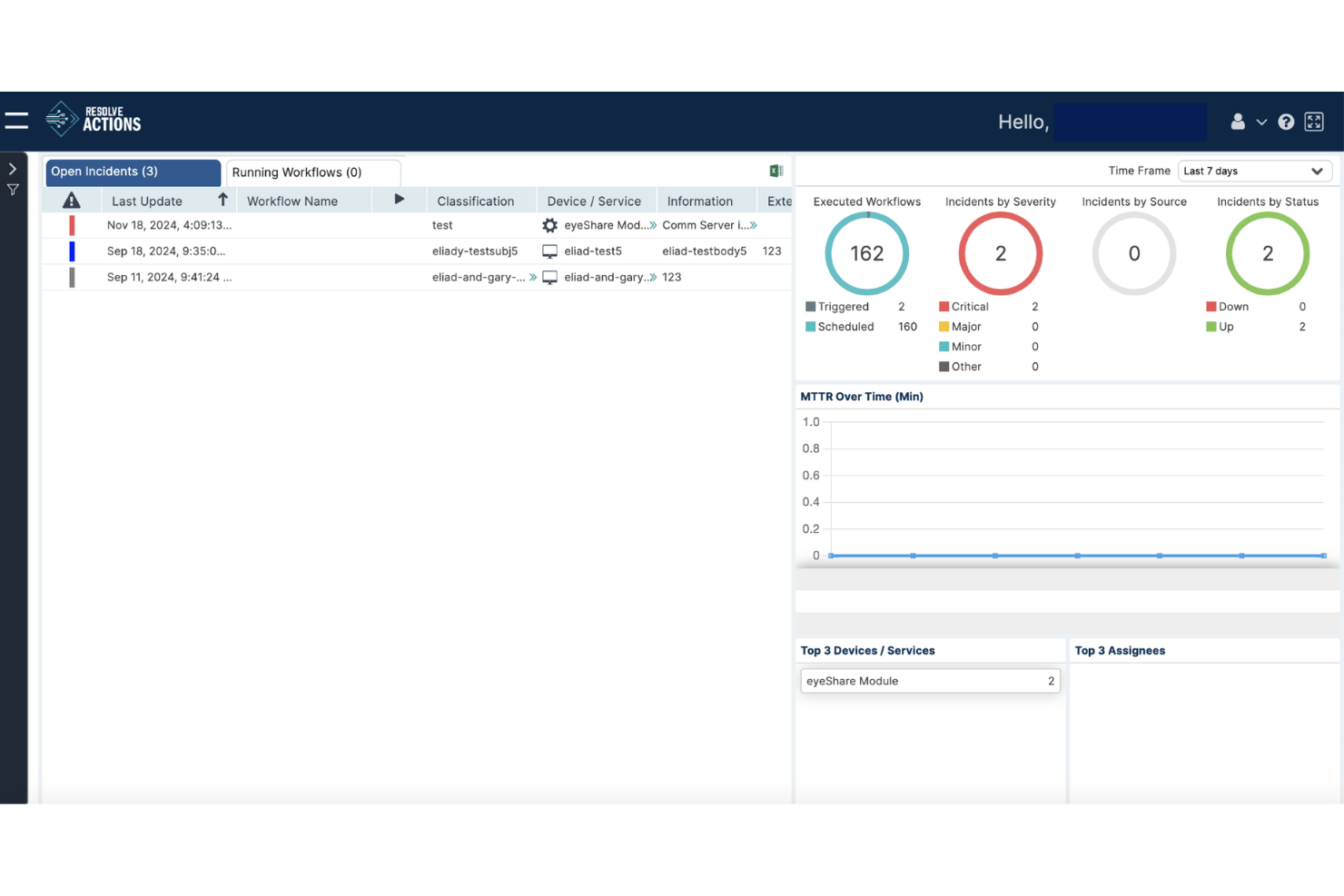
Task: Open the hamburger navigation menu
Action: (16, 121)
